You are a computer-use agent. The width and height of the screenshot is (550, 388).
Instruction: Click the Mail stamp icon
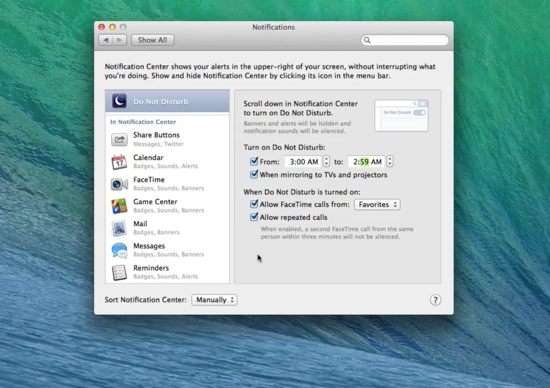pos(119,228)
